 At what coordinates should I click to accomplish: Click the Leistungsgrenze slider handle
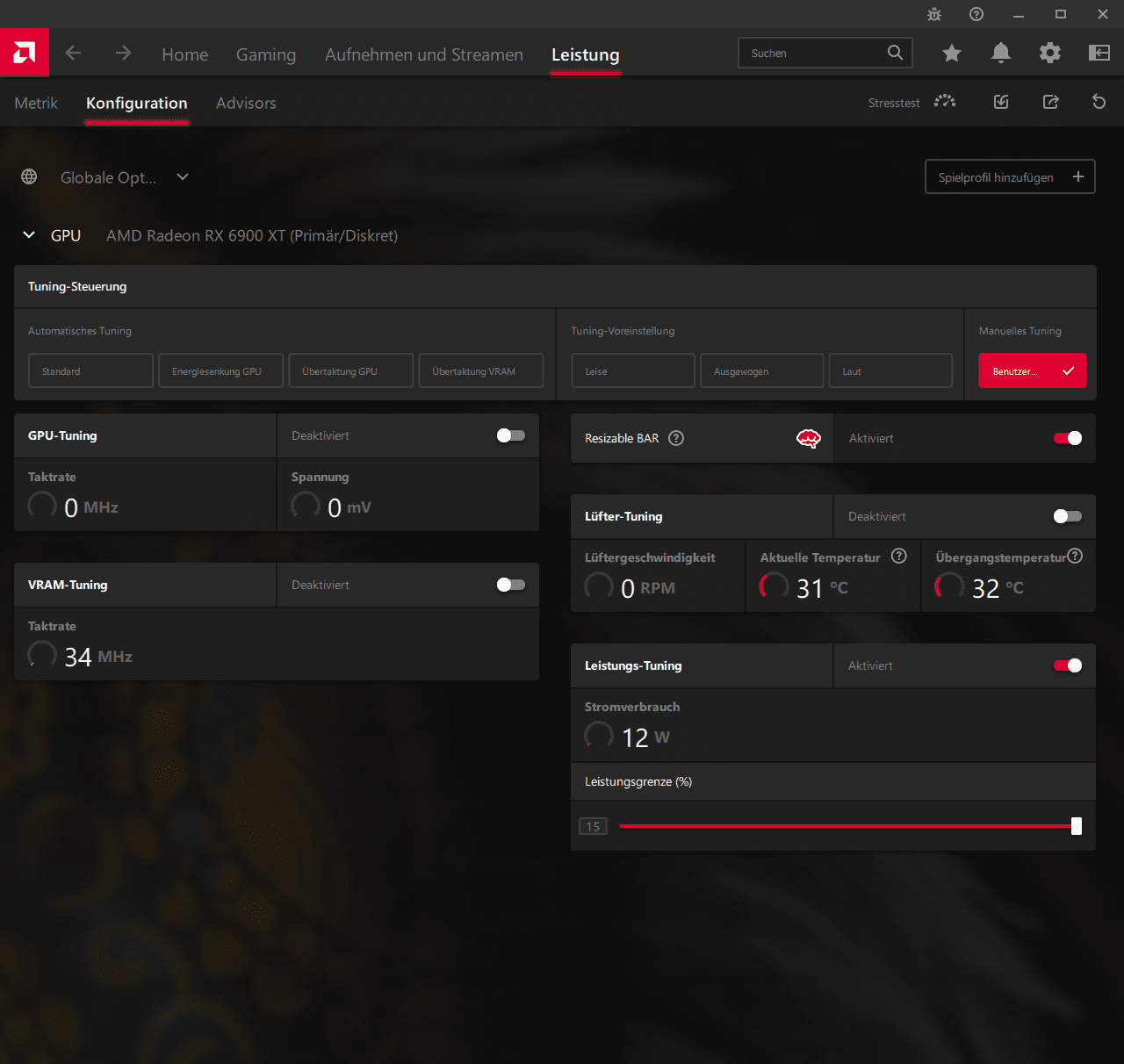(1077, 826)
